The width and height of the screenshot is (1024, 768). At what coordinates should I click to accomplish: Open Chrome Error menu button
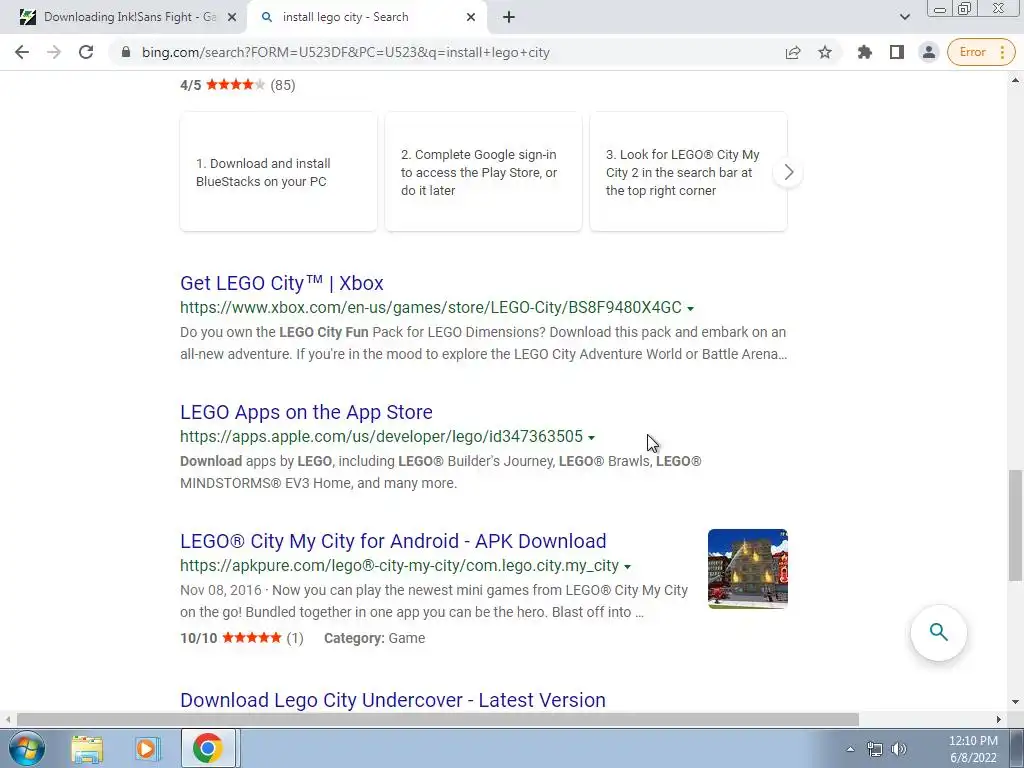point(981,52)
